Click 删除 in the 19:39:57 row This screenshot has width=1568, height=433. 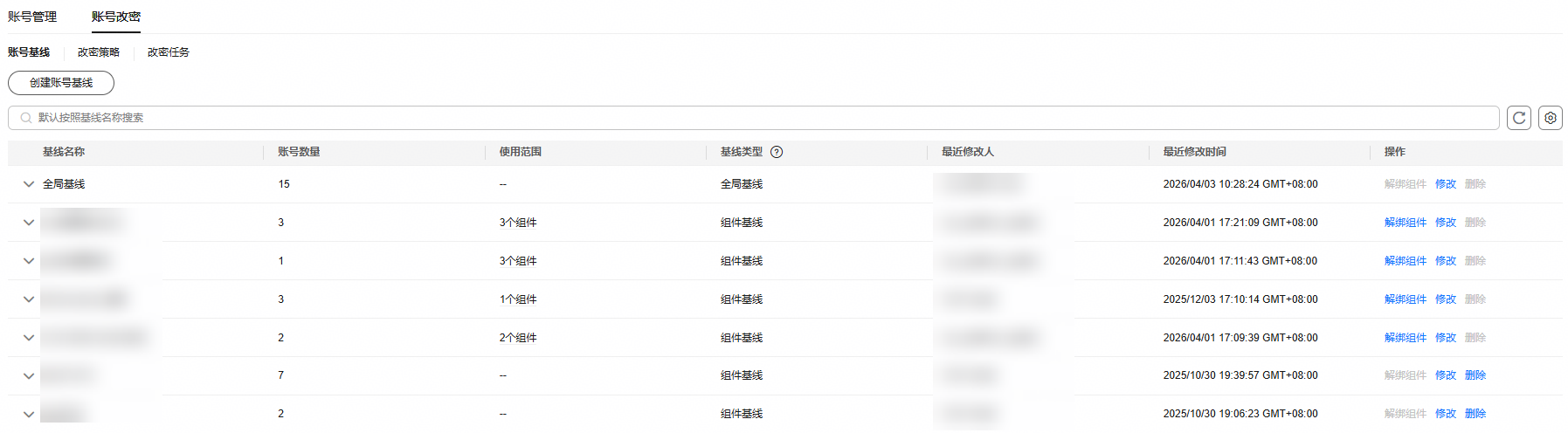coord(1475,375)
